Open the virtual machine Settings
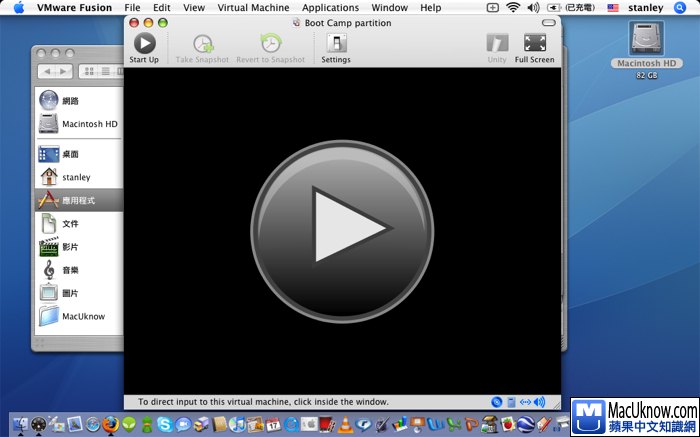Screen dimensions: 700x437 [x=336, y=44]
